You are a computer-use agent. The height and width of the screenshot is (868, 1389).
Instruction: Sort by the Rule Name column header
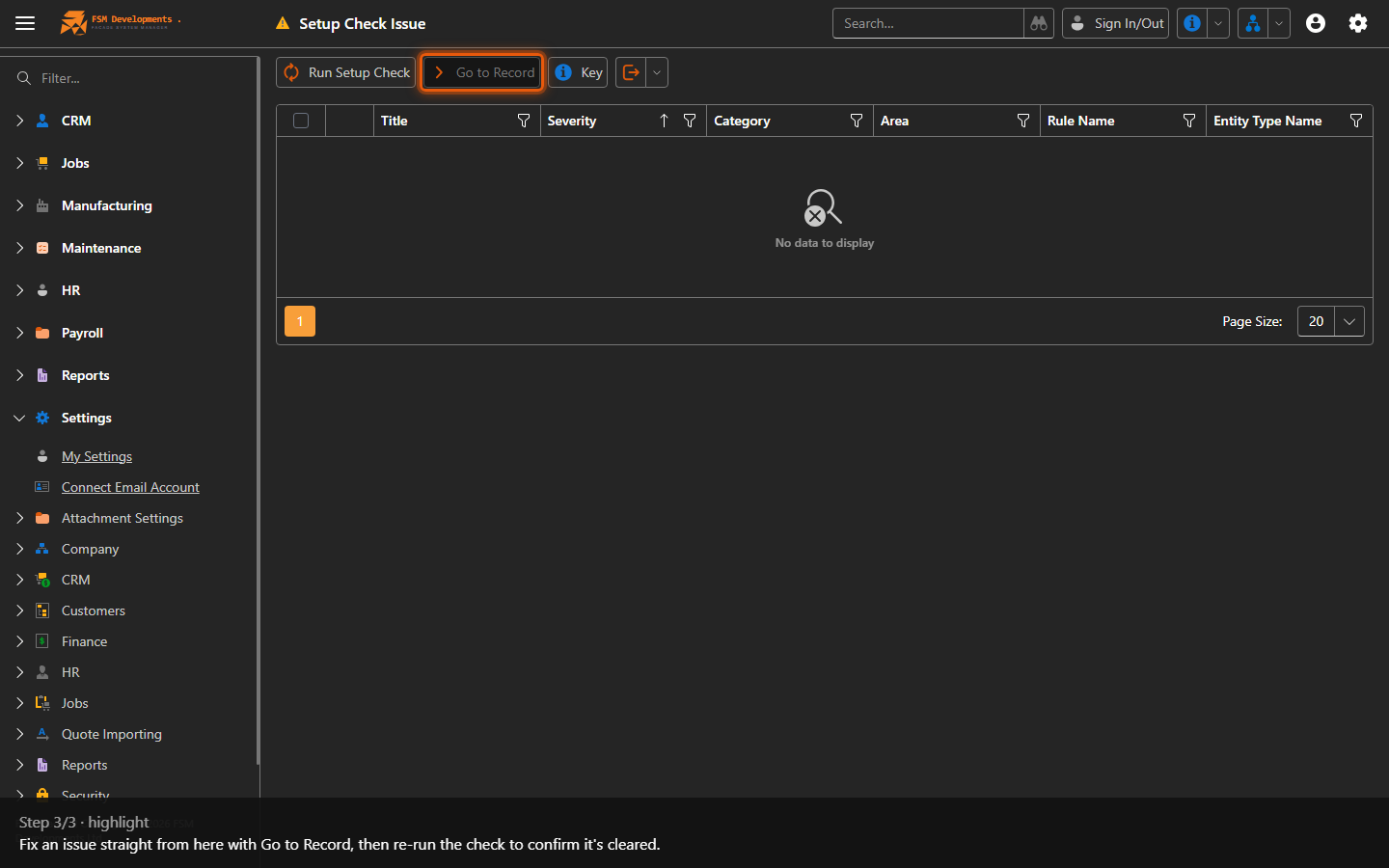[x=1081, y=121]
